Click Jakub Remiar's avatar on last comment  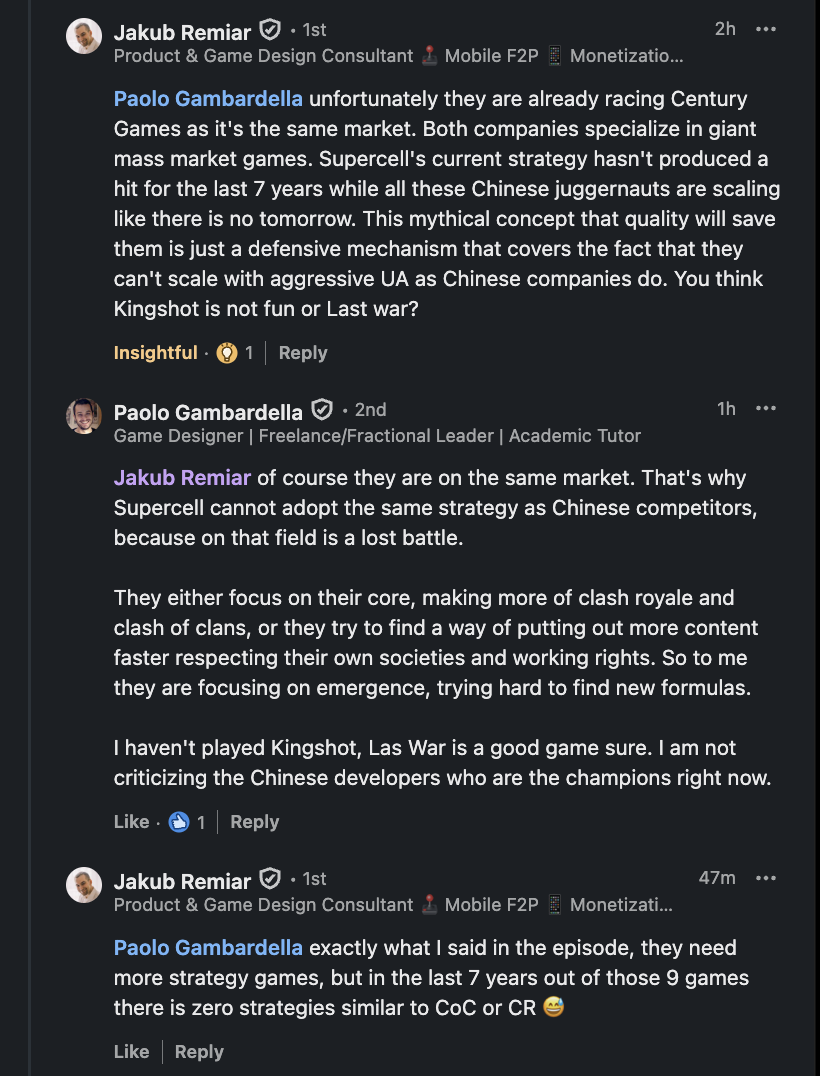pyautogui.click(x=84, y=885)
